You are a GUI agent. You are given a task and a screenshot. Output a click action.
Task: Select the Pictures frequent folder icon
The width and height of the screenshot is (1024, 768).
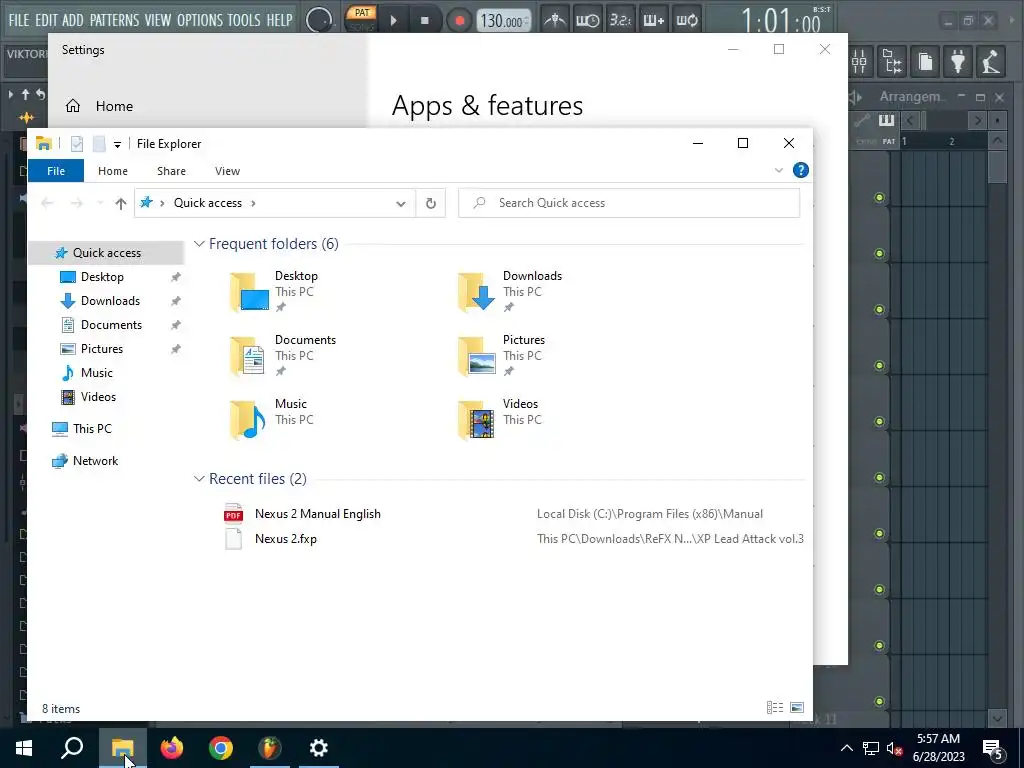tap(477, 356)
